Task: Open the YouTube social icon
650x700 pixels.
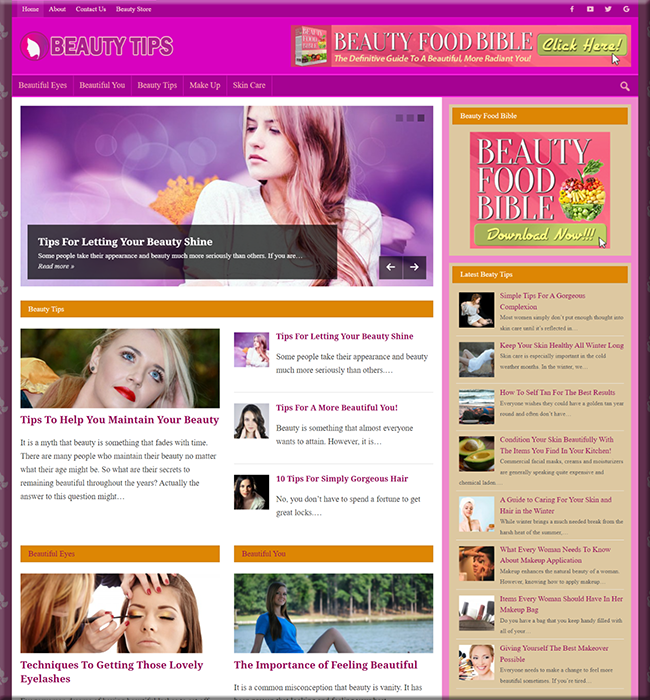Action: pyautogui.click(x=590, y=9)
